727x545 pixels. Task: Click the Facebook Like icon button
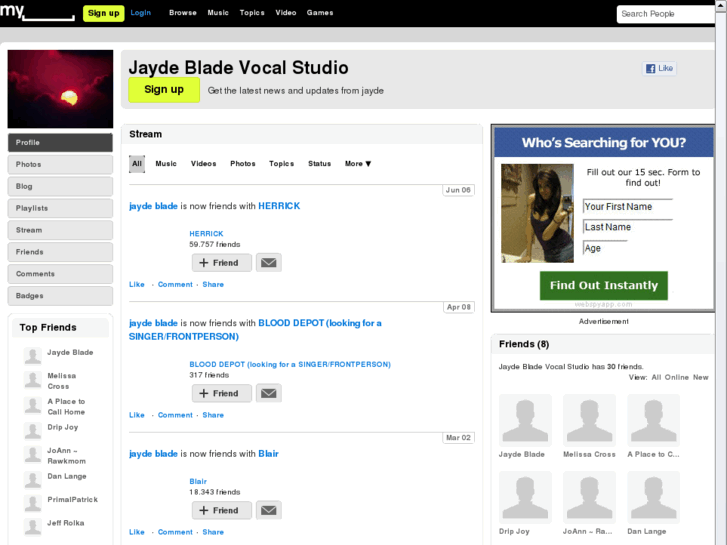click(659, 68)
